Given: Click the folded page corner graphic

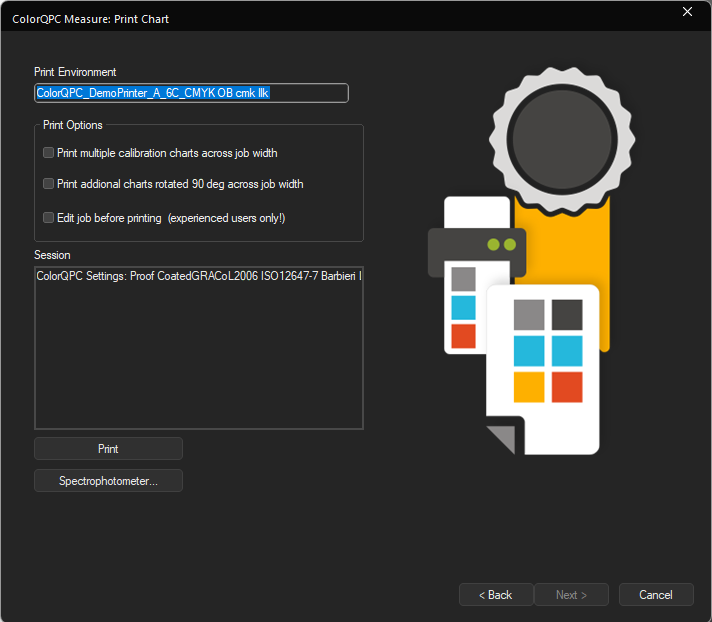Looking at the screenshot, I should (500, 440).
